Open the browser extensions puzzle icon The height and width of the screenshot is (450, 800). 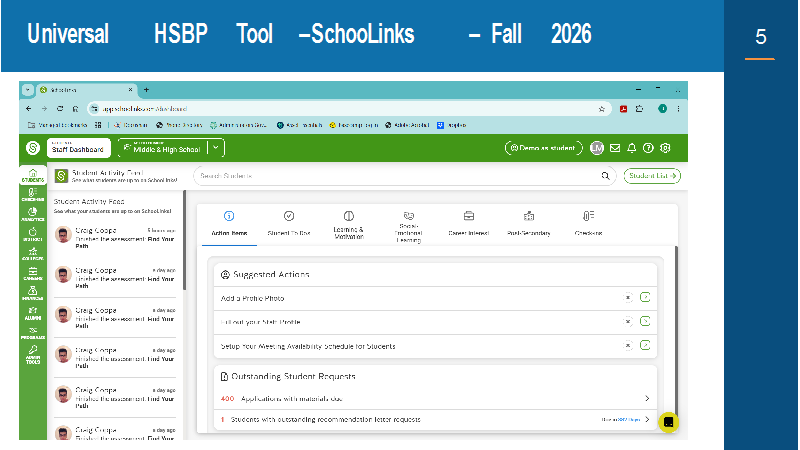coord(639,109)
